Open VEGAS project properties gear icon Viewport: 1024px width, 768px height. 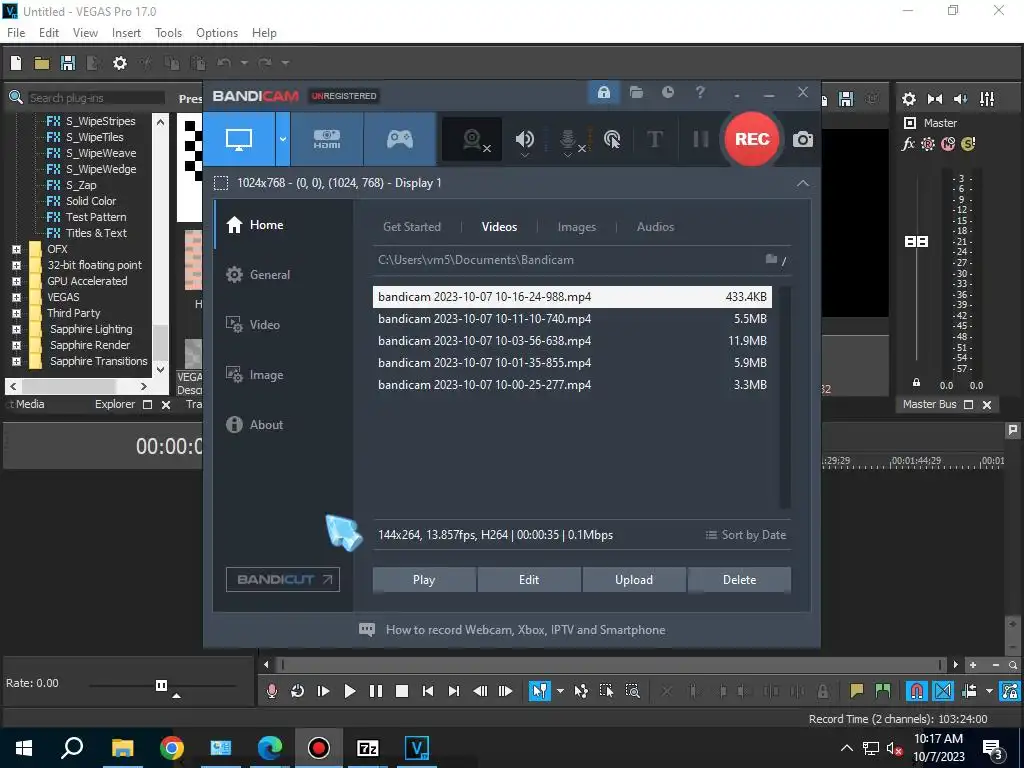(120, 63)
